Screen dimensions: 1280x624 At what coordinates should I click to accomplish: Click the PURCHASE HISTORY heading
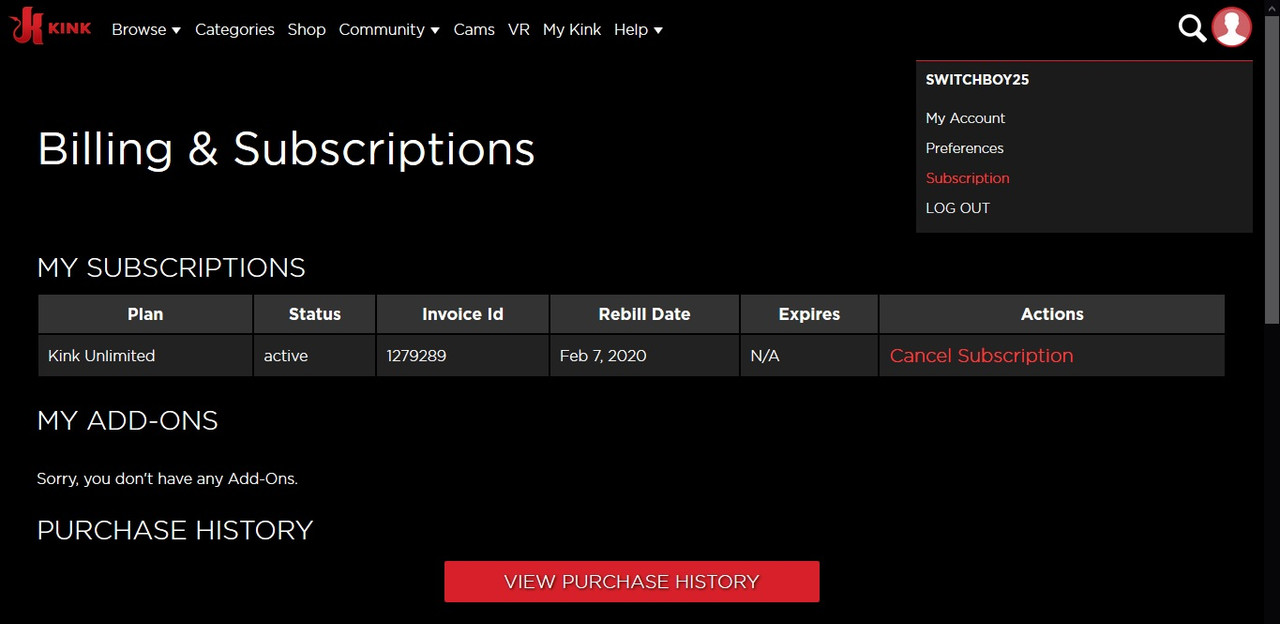[x=175, y=530]
